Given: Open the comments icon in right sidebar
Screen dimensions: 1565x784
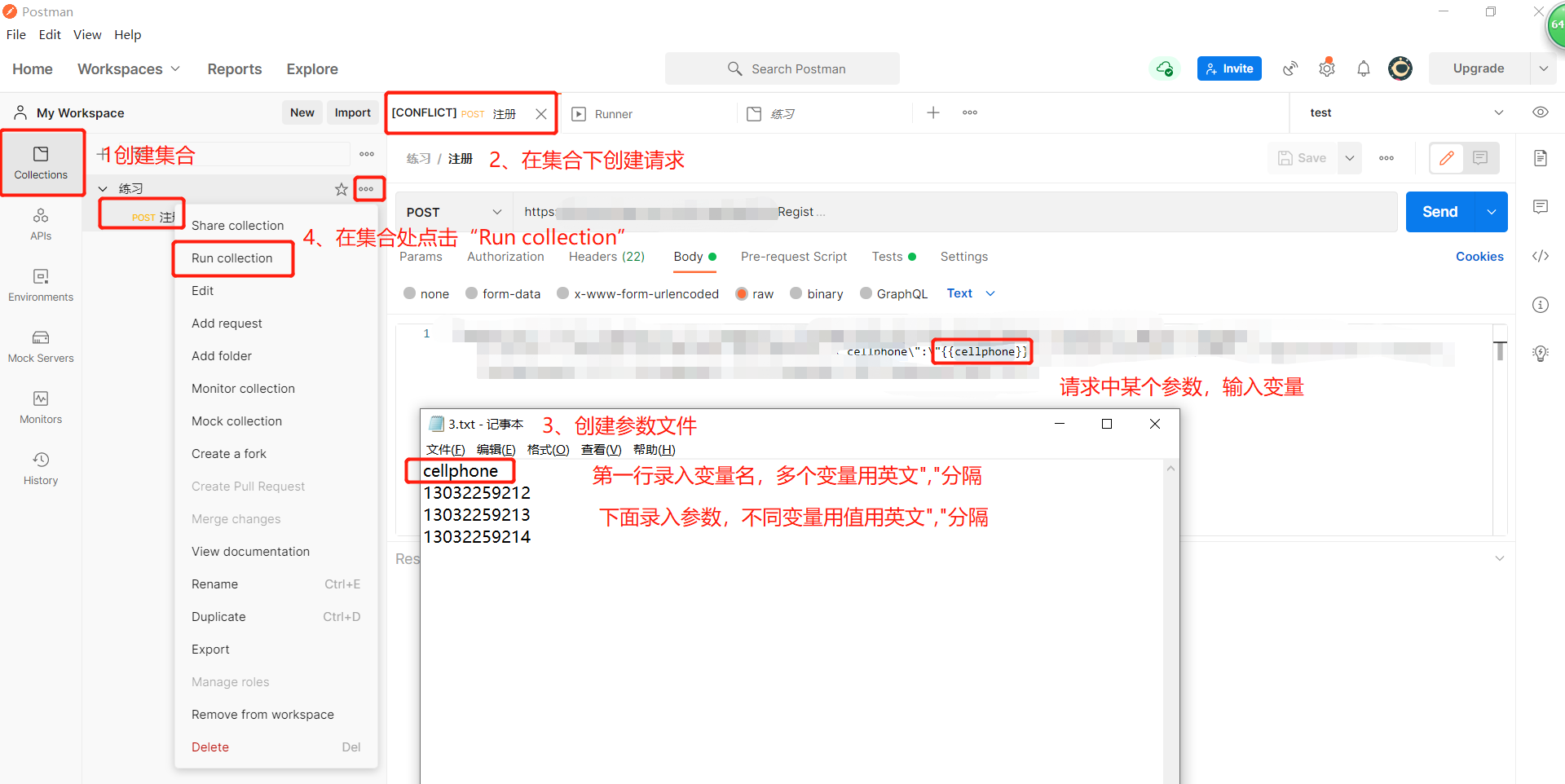Looking at the screenshot, I should point(1541,207).
